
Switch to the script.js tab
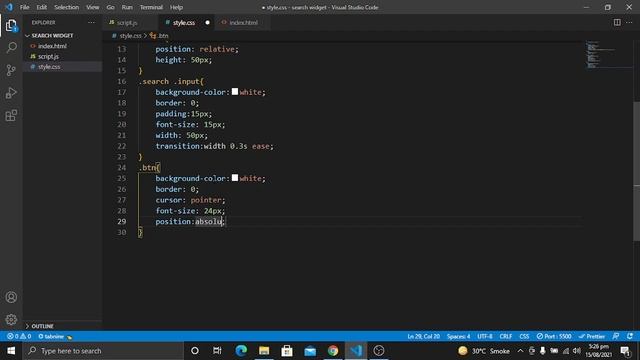127,22
